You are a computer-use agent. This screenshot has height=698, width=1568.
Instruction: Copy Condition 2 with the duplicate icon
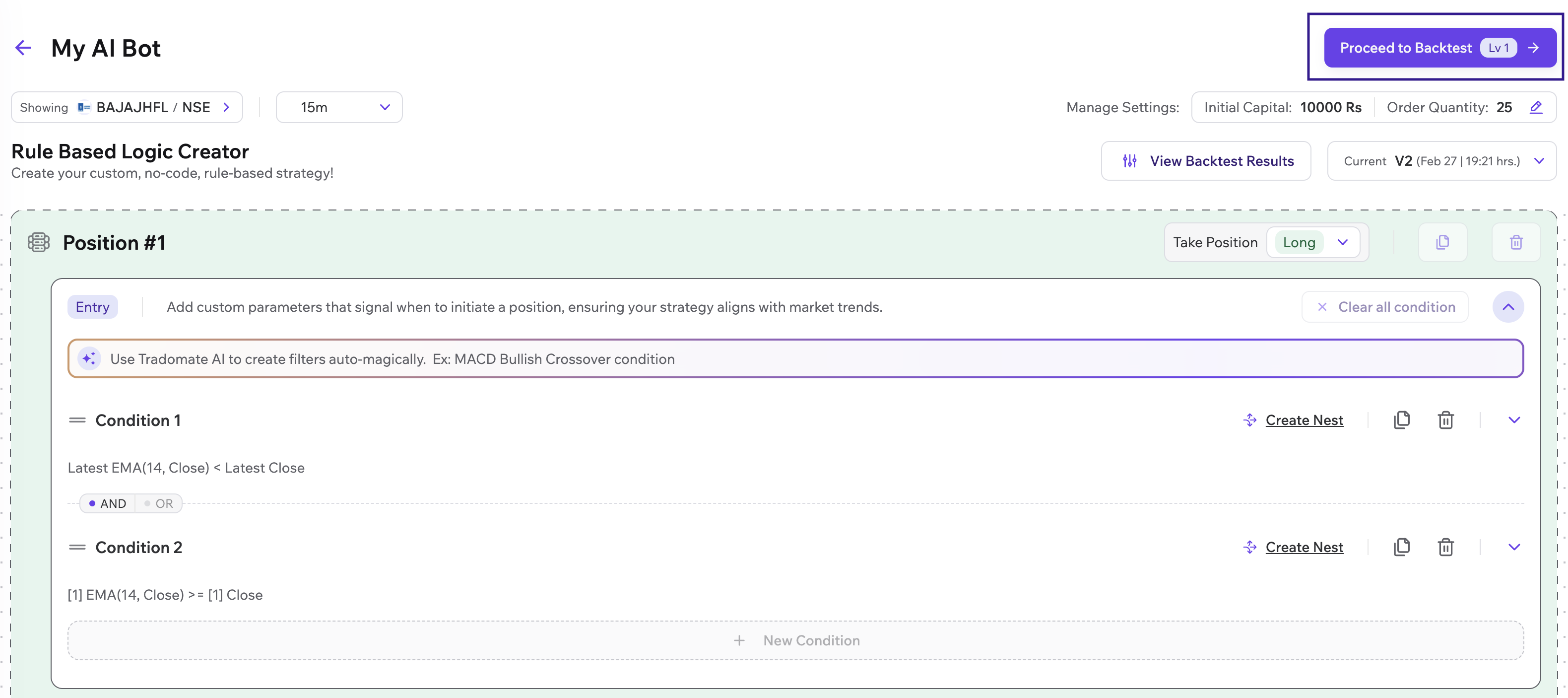[x=1401, y=547]
